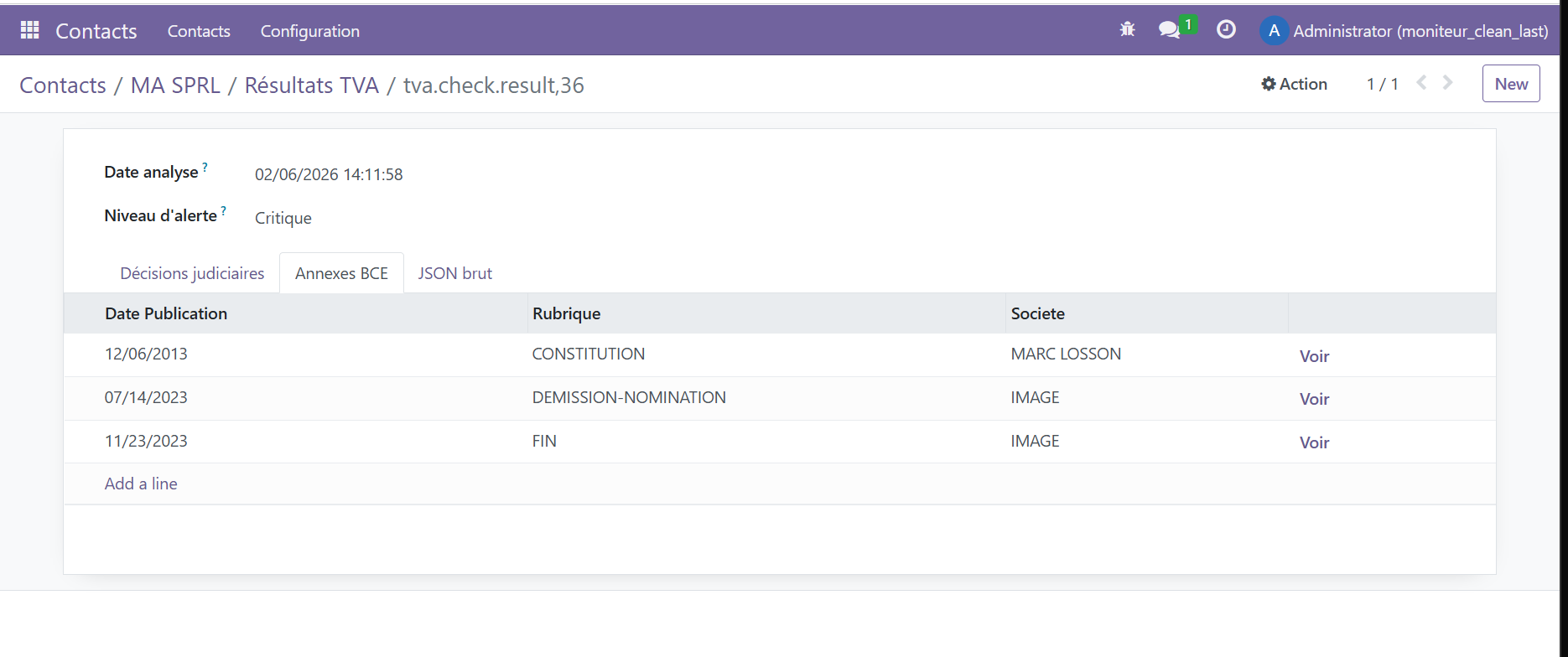Click Voir for CONSTITUTION row
Image resolution: width=1568 pixels, height=657 pixels.
(1314, 356)
